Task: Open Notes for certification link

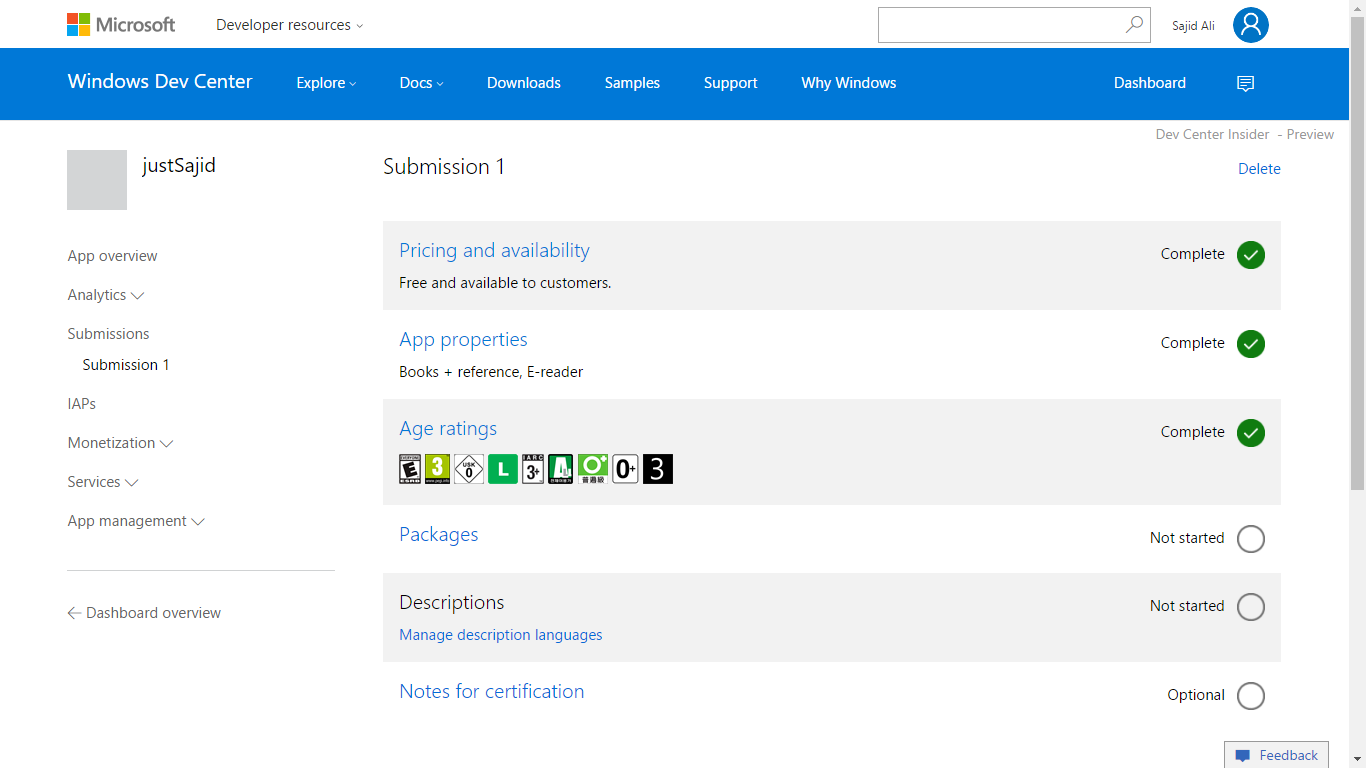Action: 491,692
